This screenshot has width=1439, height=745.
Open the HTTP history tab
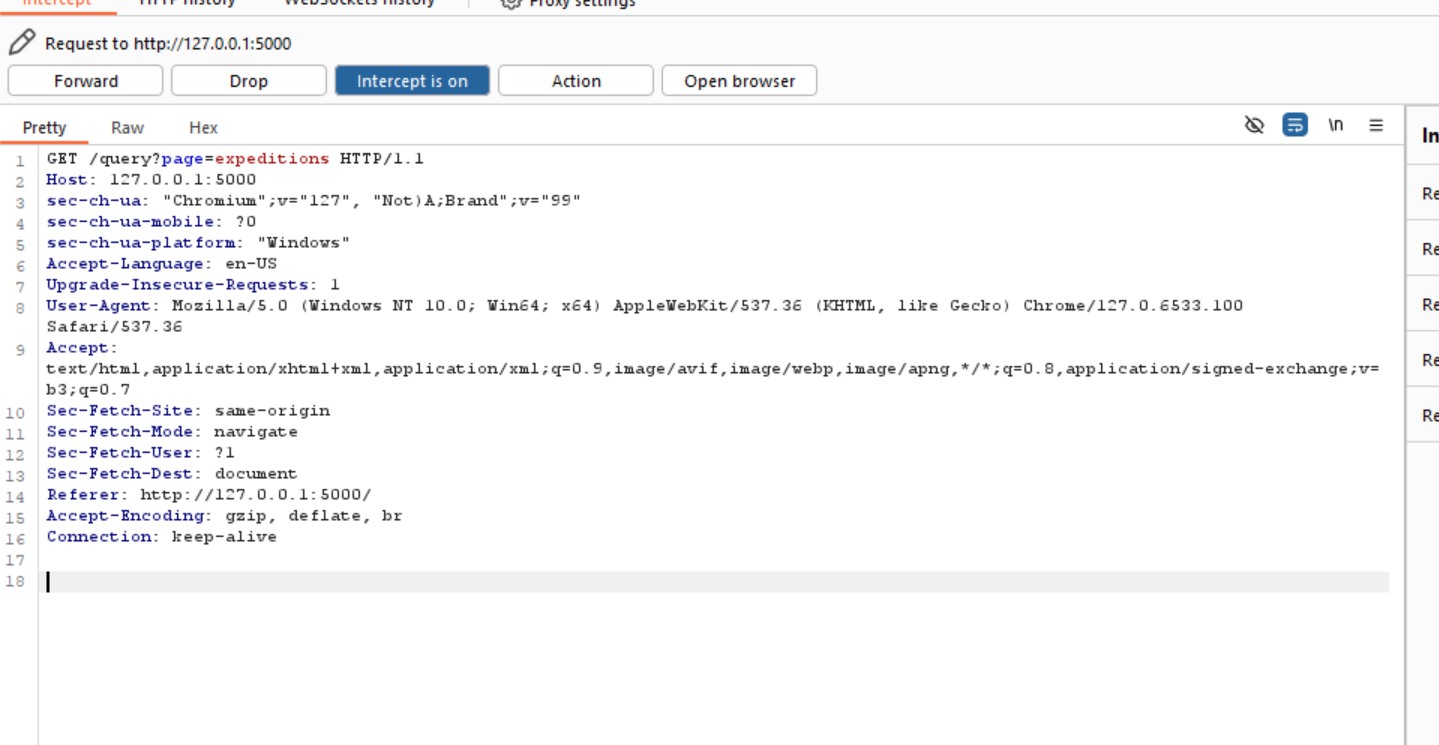[x=187, y=3]
